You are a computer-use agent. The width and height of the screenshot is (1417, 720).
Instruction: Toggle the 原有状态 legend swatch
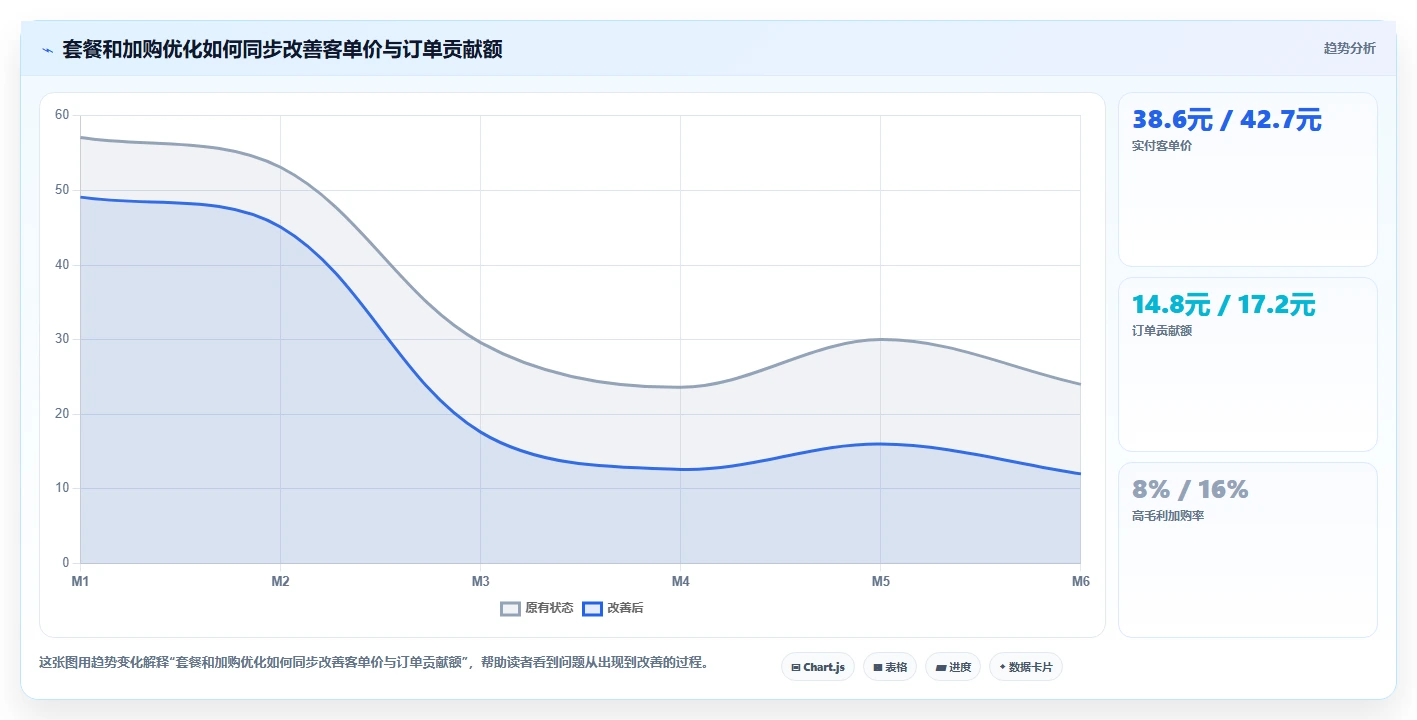click(x=510, y=608)
